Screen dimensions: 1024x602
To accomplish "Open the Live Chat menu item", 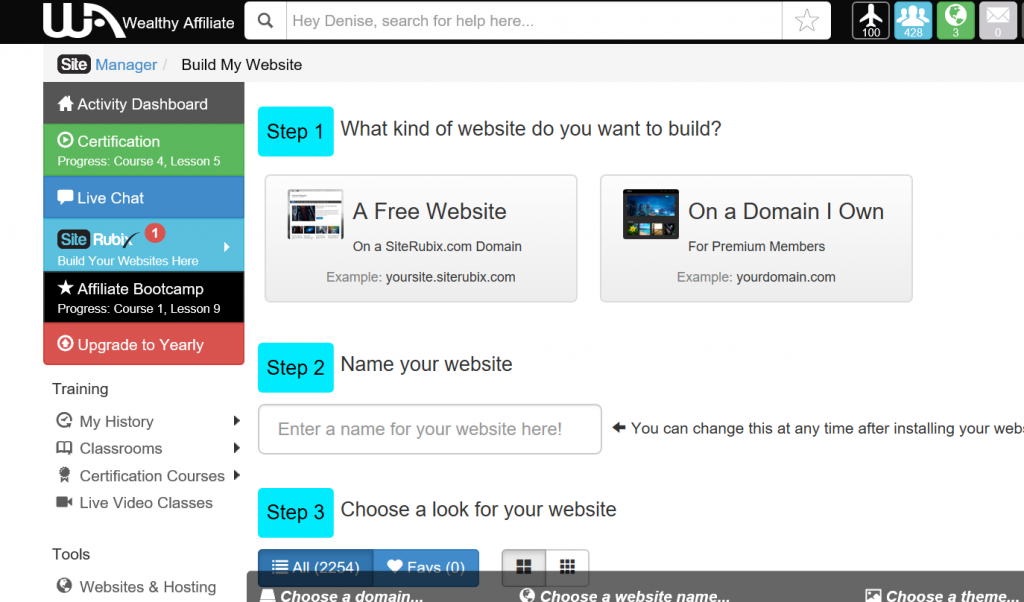I will 144,197.
